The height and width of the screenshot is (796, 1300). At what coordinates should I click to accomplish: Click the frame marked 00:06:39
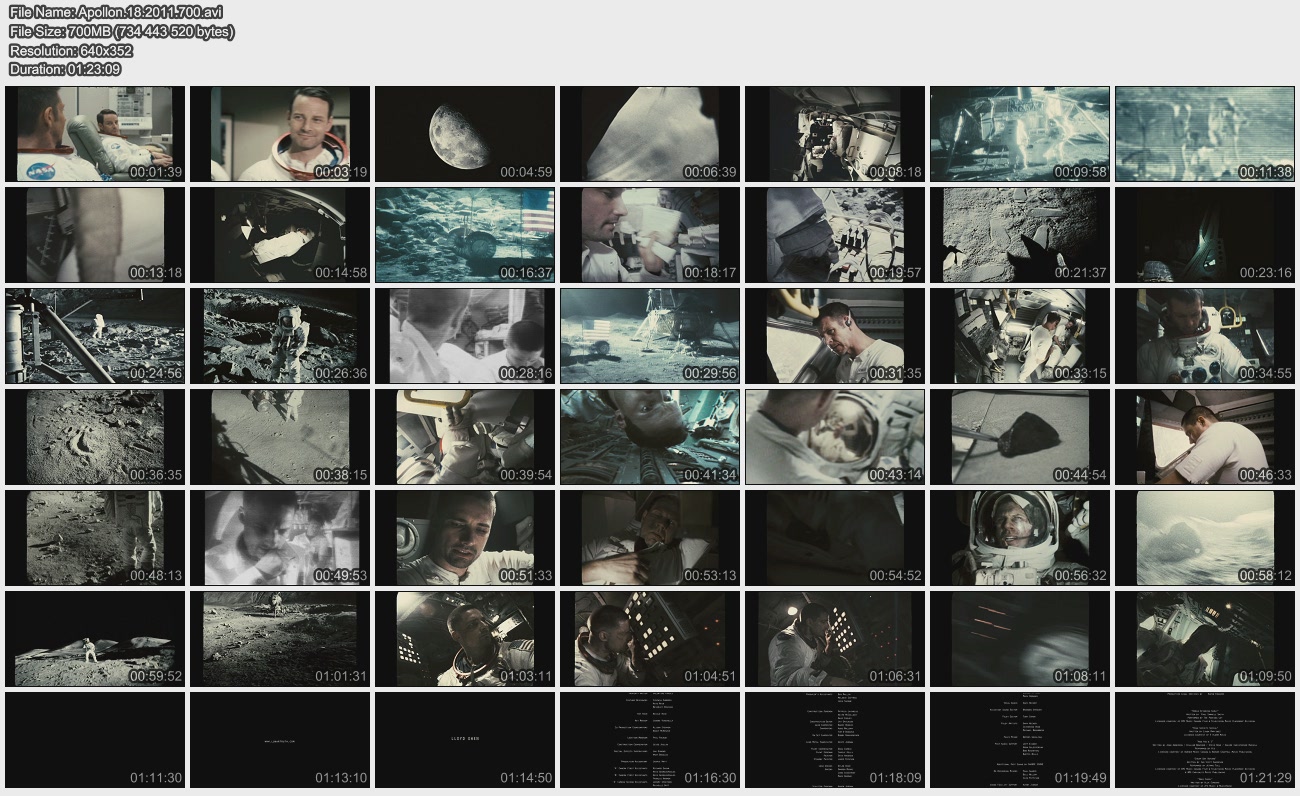click(650, 134)
